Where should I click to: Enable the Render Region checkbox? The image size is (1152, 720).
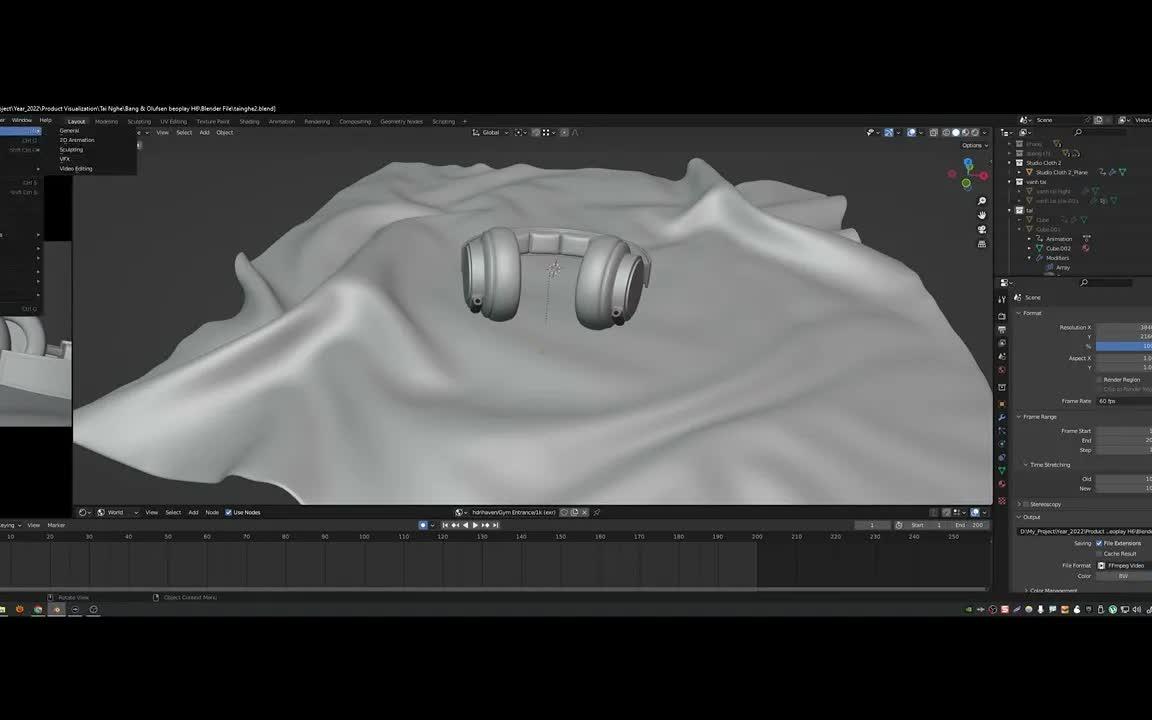(1097, 379)
